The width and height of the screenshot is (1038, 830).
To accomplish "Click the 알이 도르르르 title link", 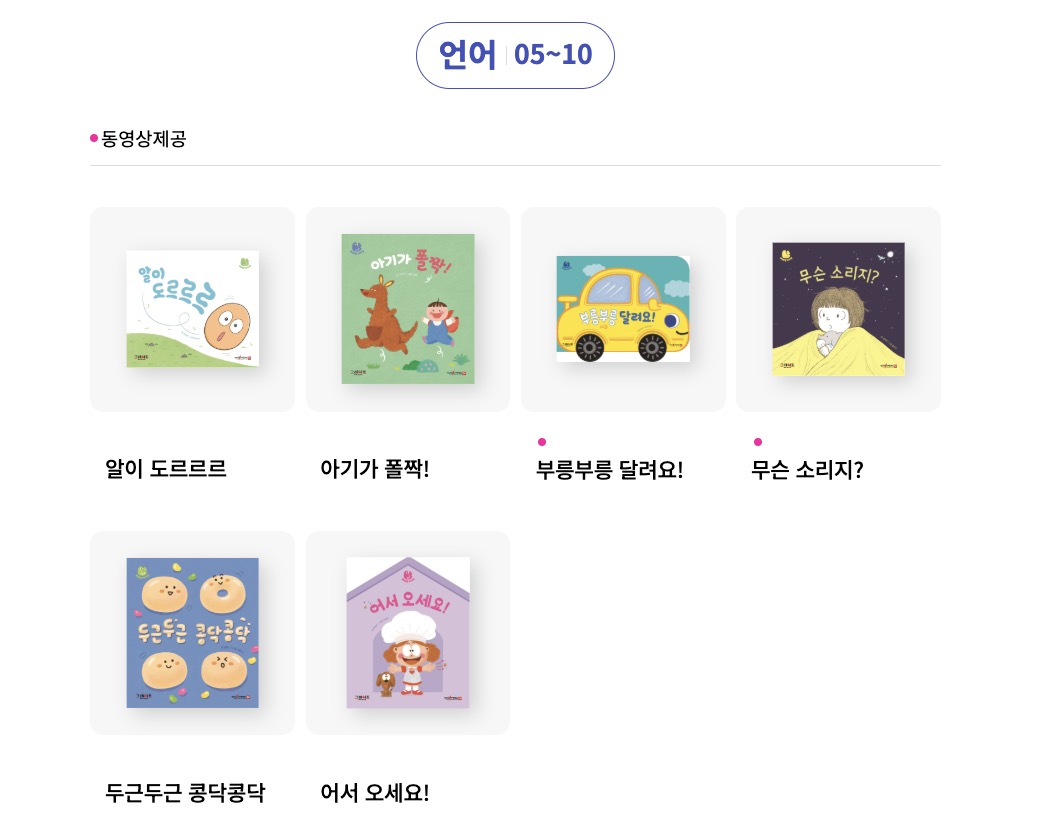I will 166,469.
